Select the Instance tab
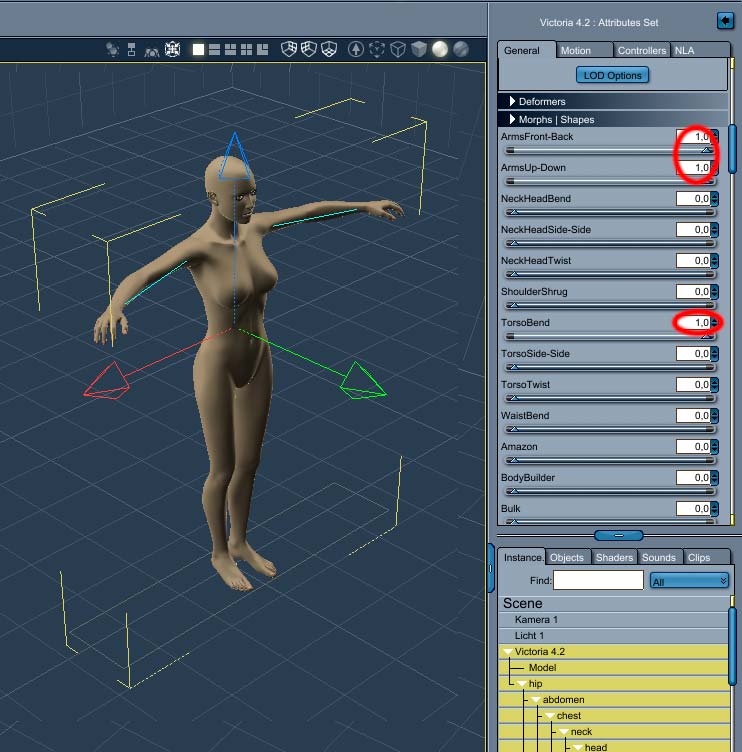This screenshot has height=752, width=742. [522, 558]
